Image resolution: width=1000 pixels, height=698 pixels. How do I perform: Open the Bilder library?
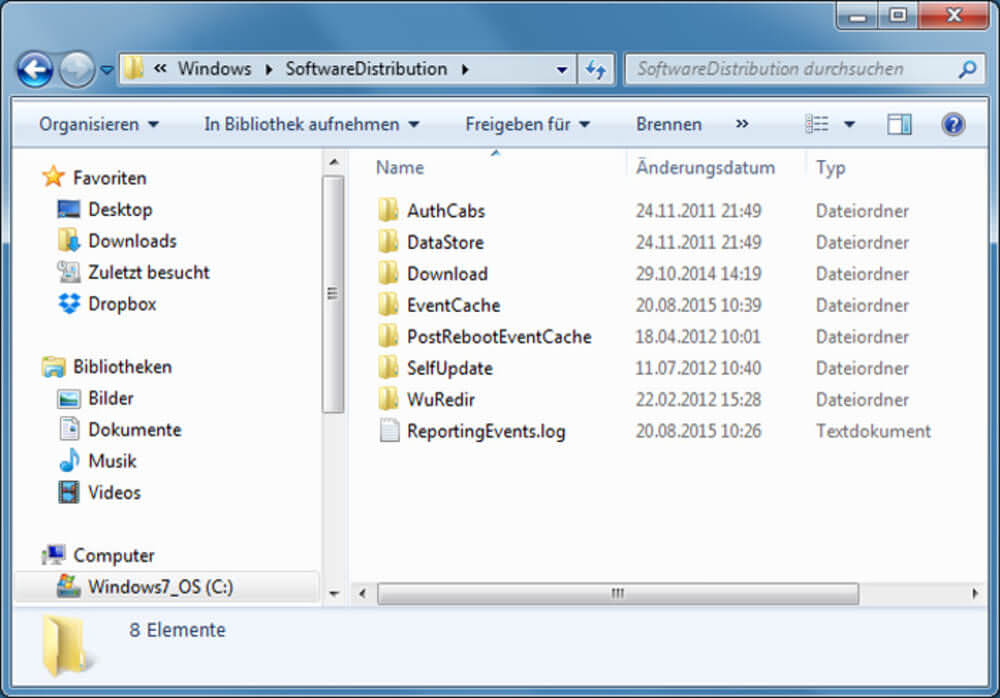[x=111, y=398]
